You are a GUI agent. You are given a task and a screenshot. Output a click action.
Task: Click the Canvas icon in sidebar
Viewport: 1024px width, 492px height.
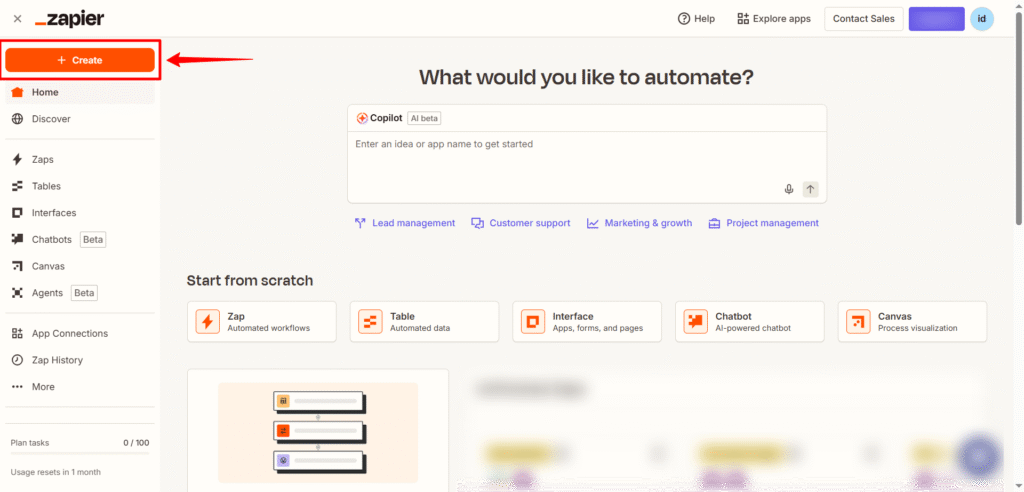[x=18, y=267]
